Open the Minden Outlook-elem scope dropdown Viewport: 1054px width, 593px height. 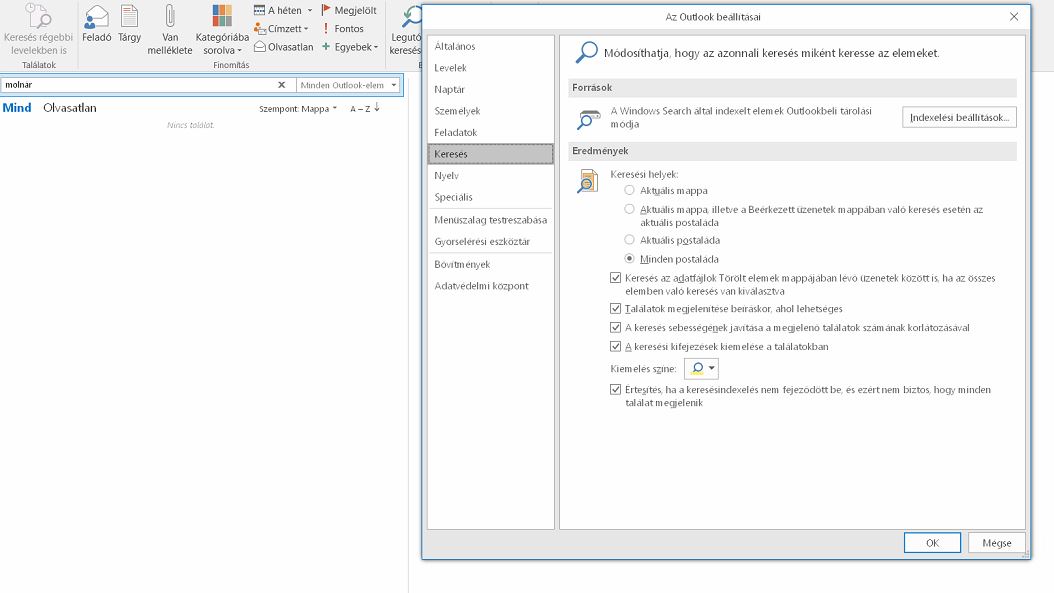tap(348, 85)
